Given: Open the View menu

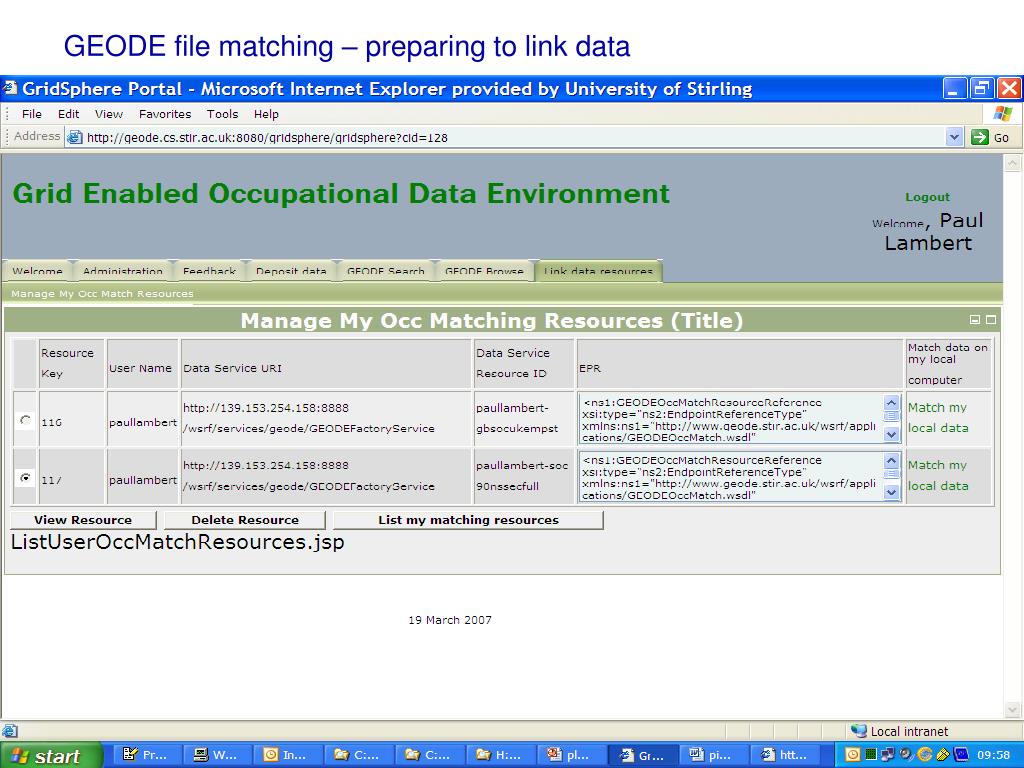Looking at the screenshot, I should point(108,114).
